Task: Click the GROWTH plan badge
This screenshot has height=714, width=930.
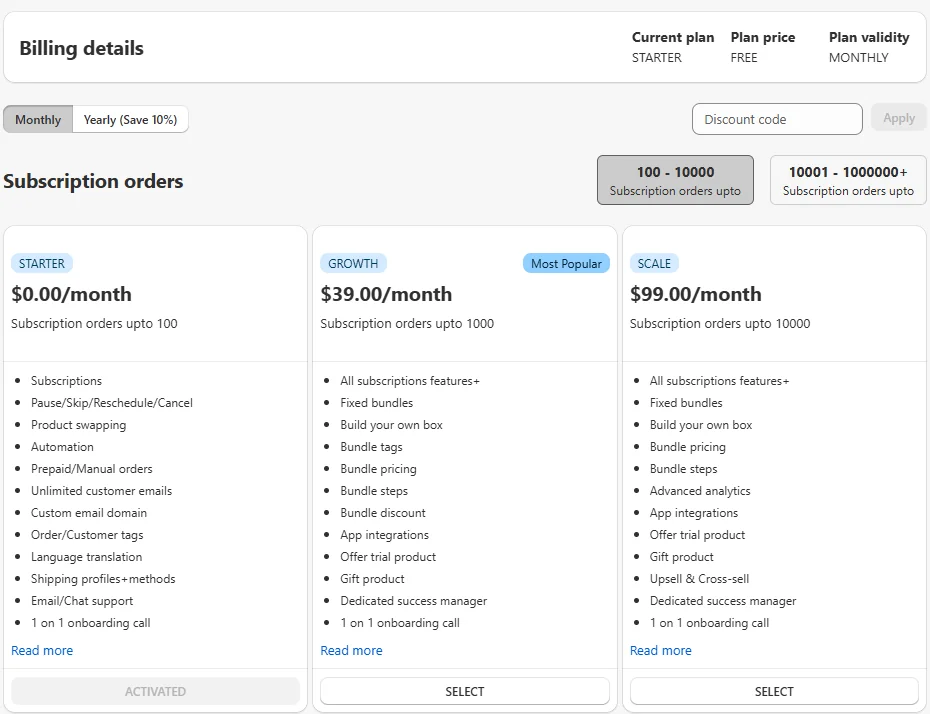Action: click(x=353, y=263)
